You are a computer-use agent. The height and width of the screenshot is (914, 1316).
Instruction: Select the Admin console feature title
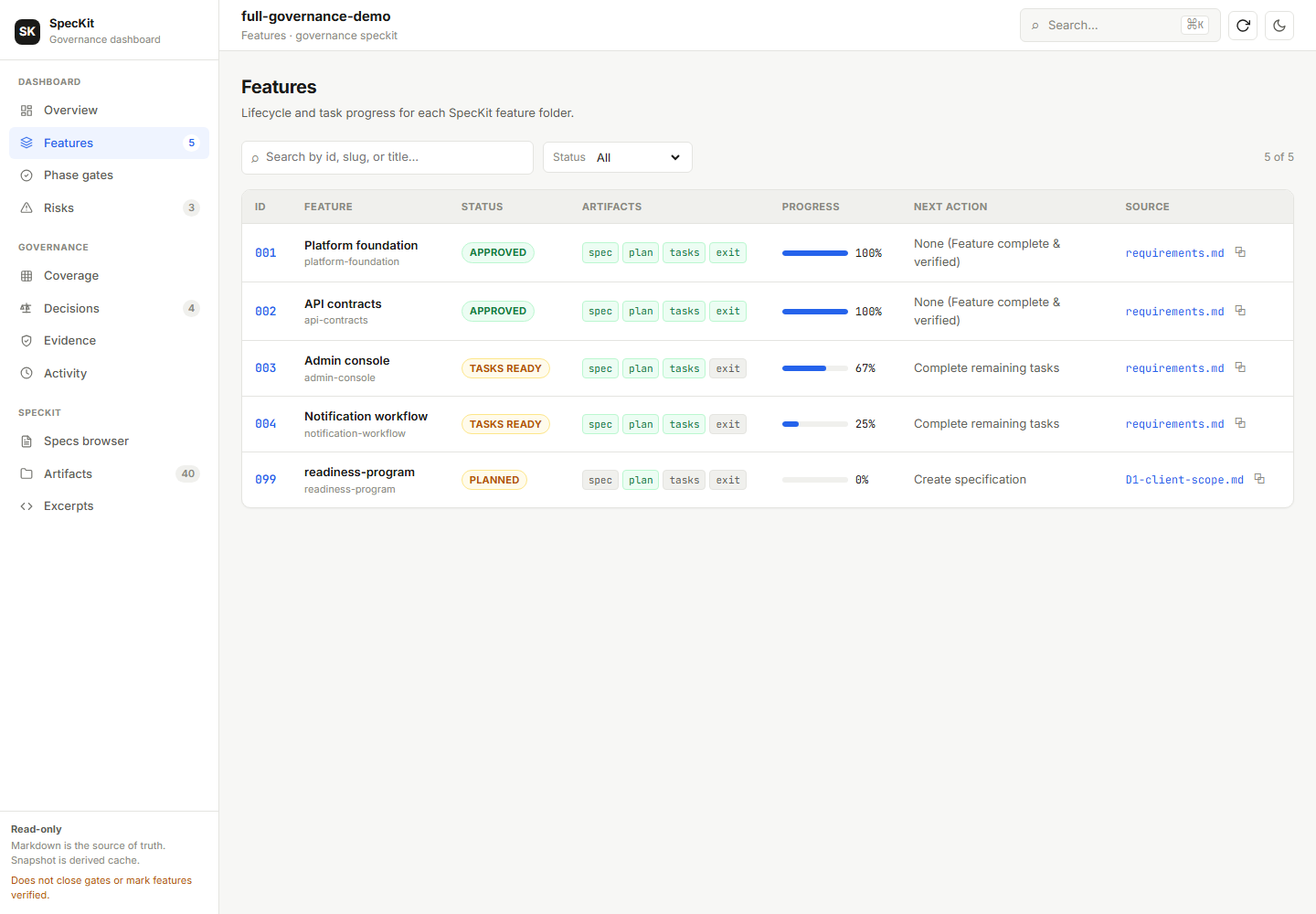[x=347, y=361]
